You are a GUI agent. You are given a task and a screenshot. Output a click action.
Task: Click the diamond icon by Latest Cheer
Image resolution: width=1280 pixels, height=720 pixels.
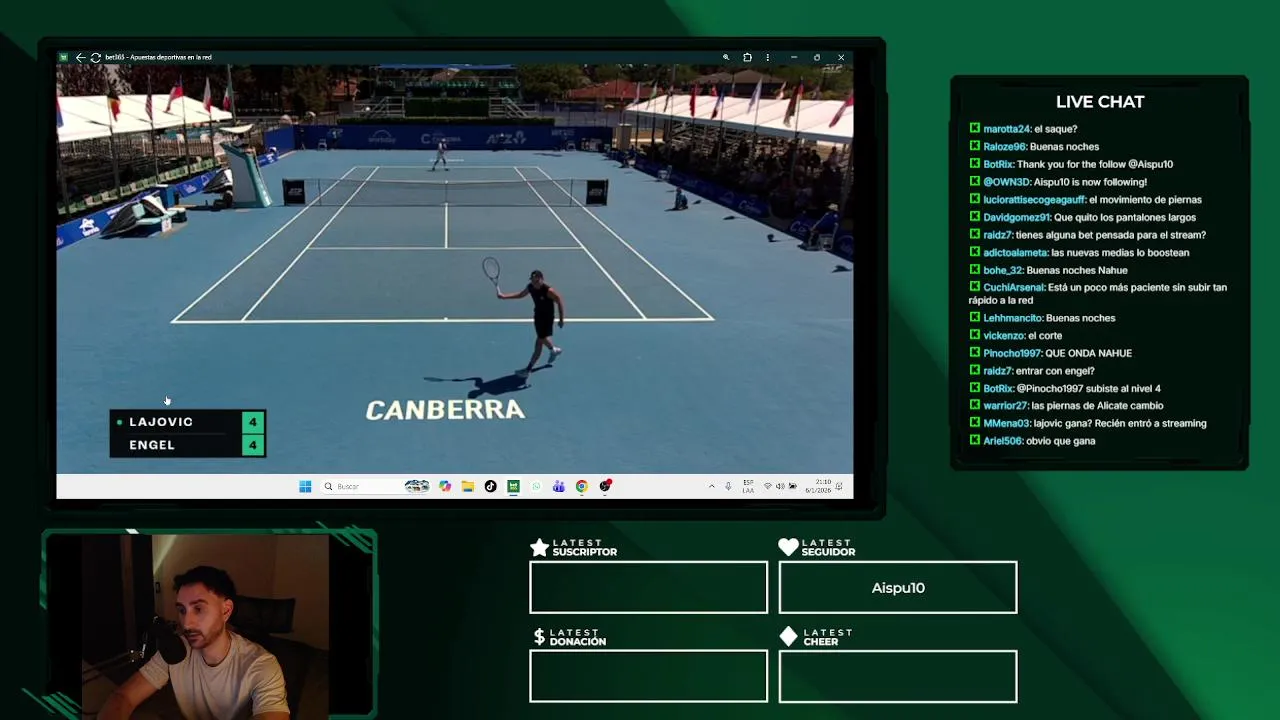click(788, 637)
